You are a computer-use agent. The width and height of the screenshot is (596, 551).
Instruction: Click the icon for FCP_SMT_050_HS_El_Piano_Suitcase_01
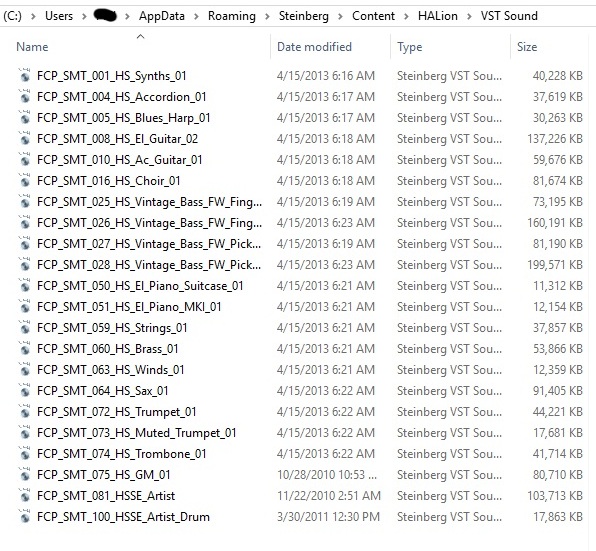tap(24, 285)
